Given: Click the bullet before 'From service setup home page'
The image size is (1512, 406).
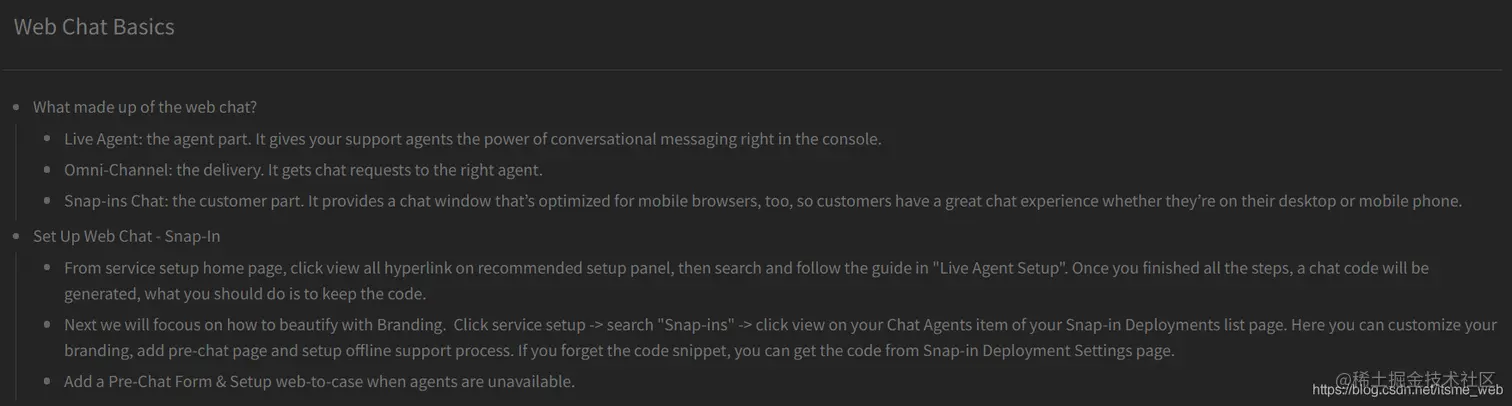Looking at the screenshot, I should (x=48, y=268).
